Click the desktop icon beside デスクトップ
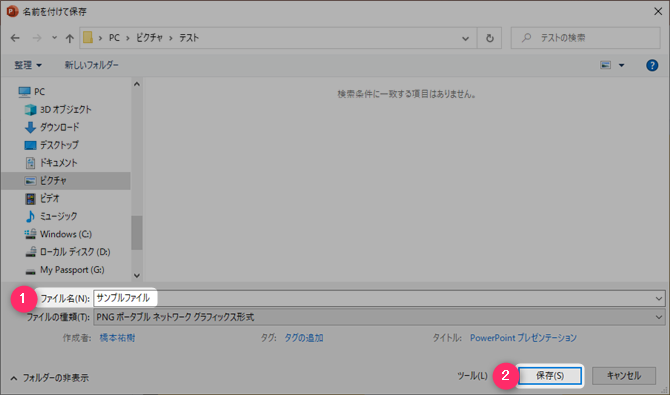670x395 pixels. tap(30, 145)
